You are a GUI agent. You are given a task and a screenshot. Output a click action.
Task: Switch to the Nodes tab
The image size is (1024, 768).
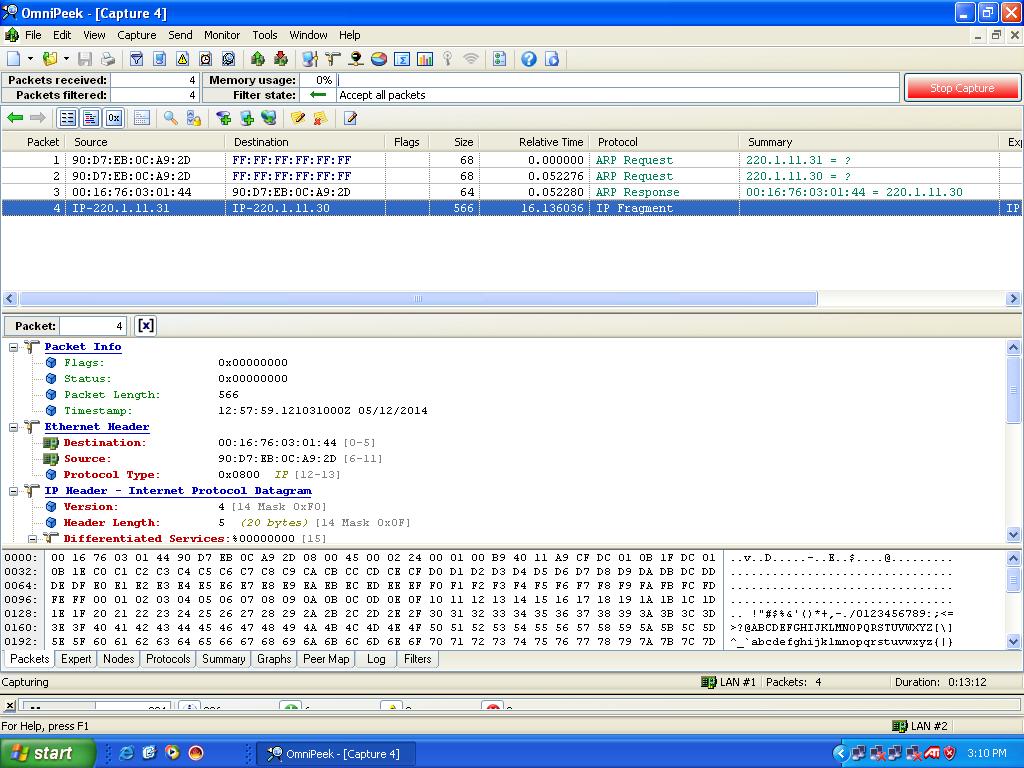point(118,659)
